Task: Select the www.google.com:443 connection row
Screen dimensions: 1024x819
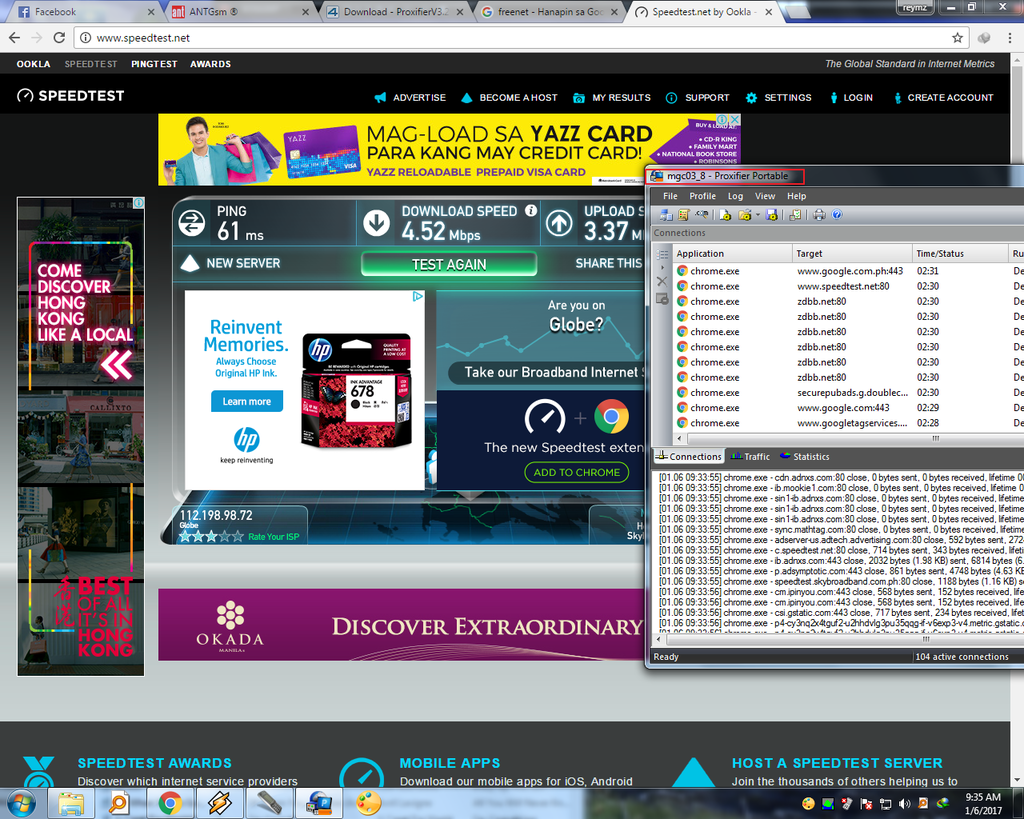Action: 848,408
